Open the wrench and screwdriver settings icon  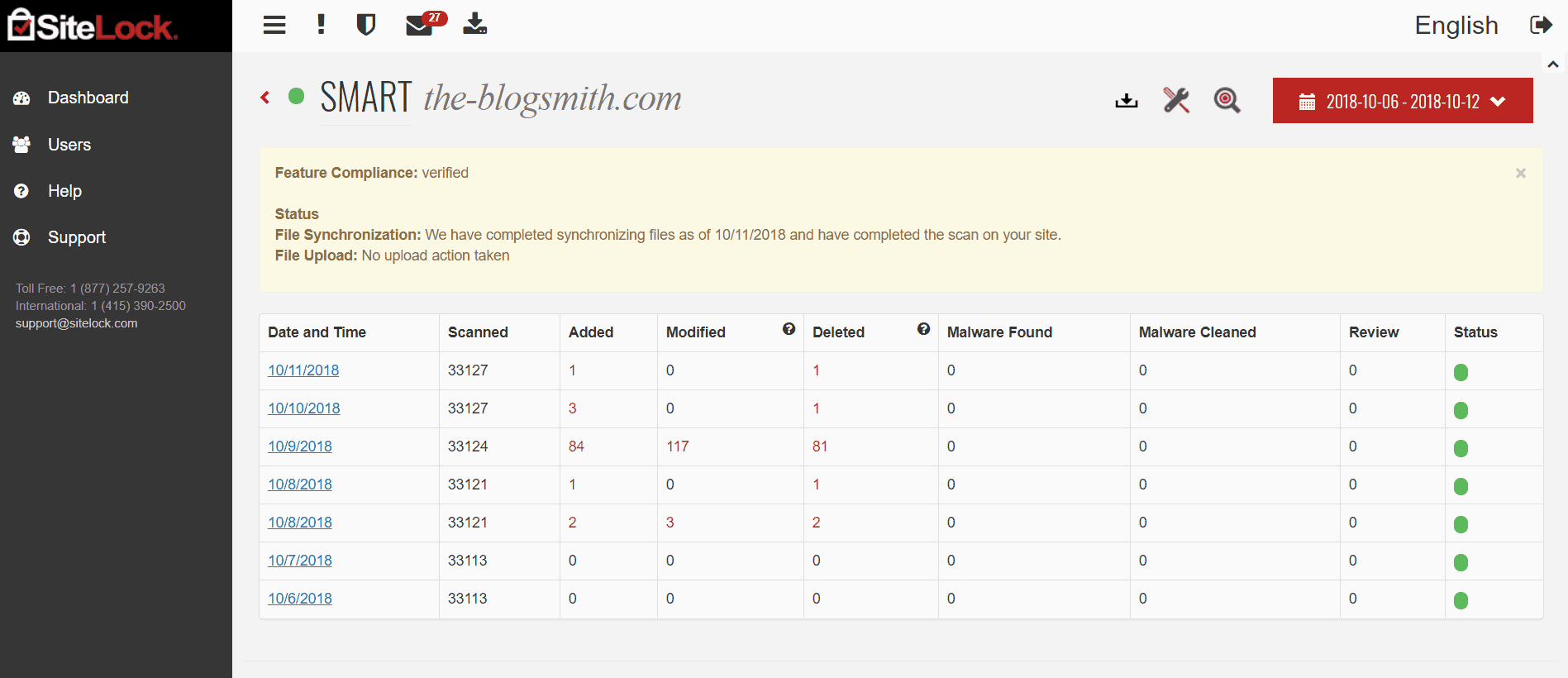click(1176, 100)
